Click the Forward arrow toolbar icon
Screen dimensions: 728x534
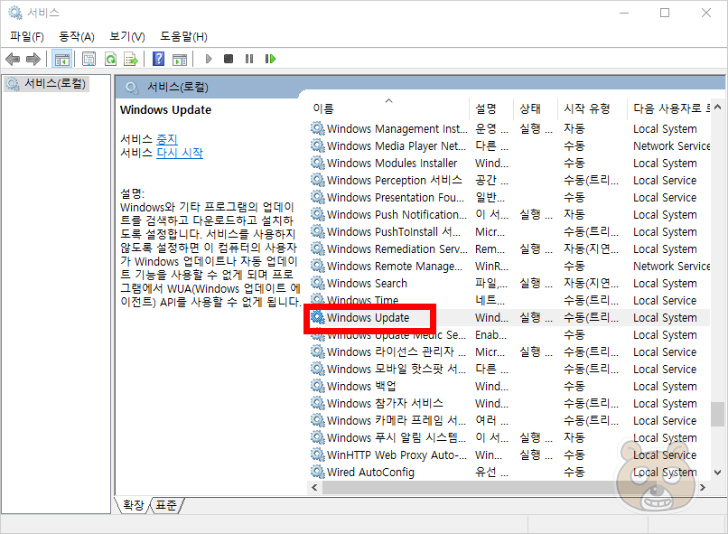point(33,59)
